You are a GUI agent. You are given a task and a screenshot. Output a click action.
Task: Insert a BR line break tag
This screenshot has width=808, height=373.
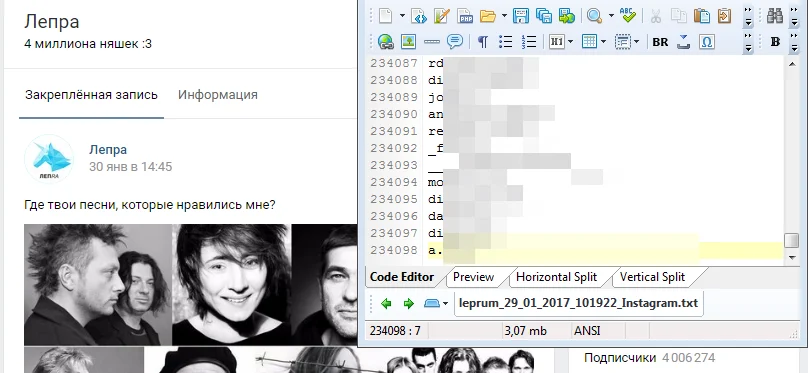[x=660, y=42]
